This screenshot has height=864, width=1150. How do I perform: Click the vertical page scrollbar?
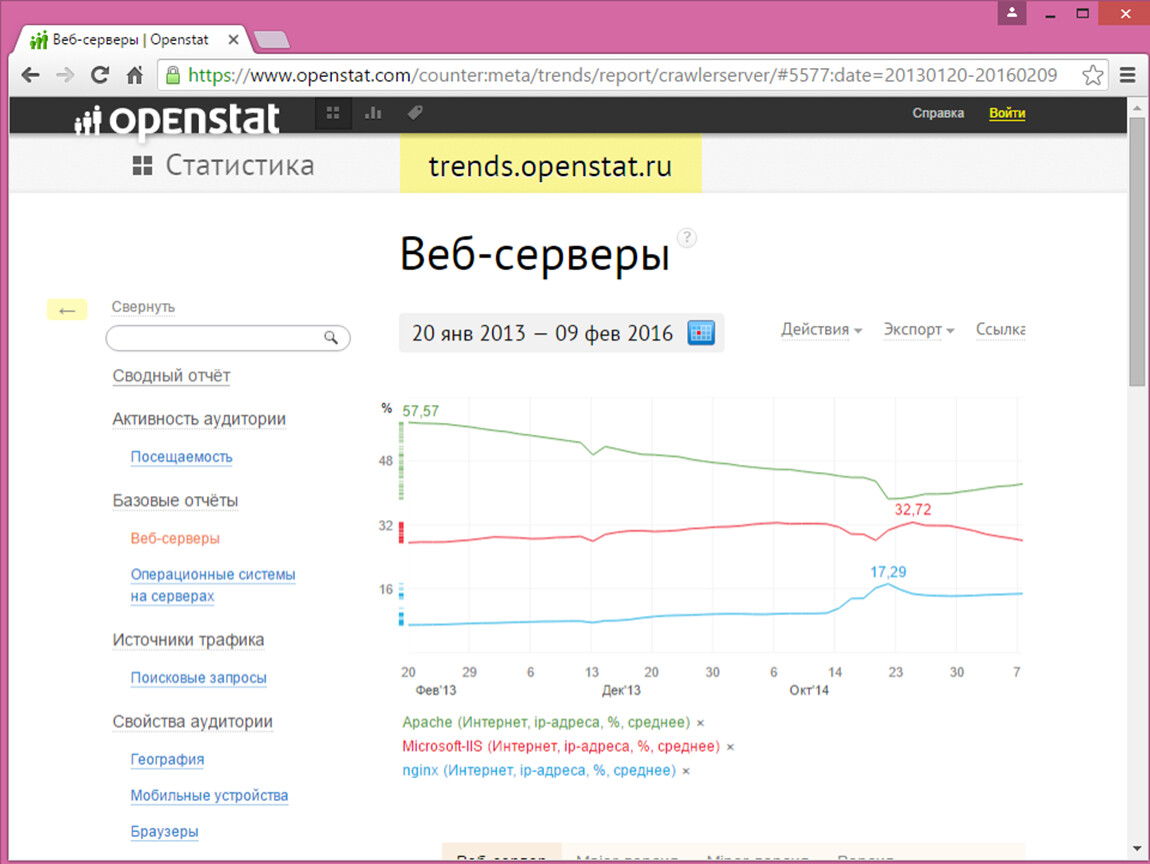coord(1137,250)
